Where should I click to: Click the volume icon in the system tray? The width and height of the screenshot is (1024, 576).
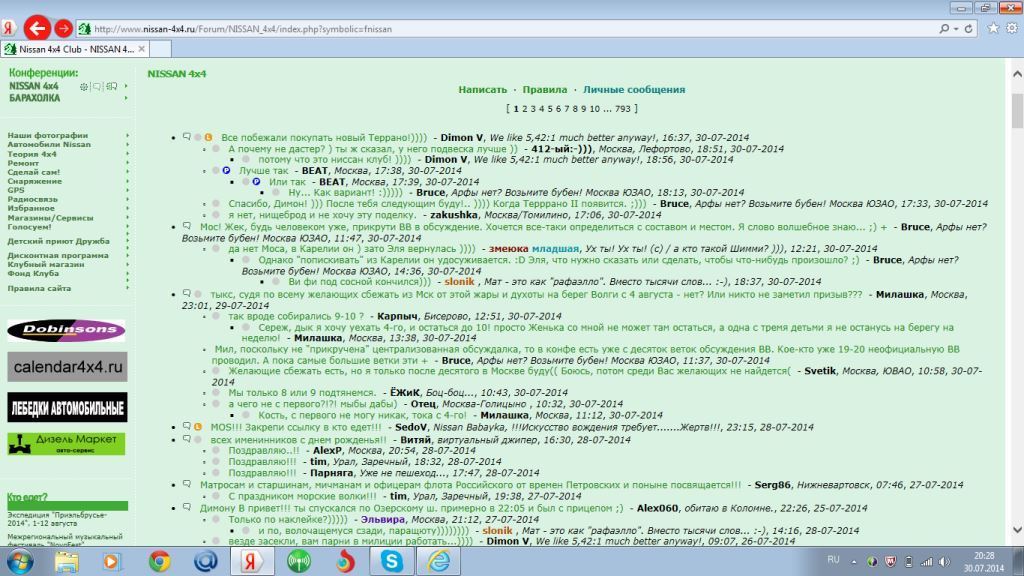tap(944, 562)
